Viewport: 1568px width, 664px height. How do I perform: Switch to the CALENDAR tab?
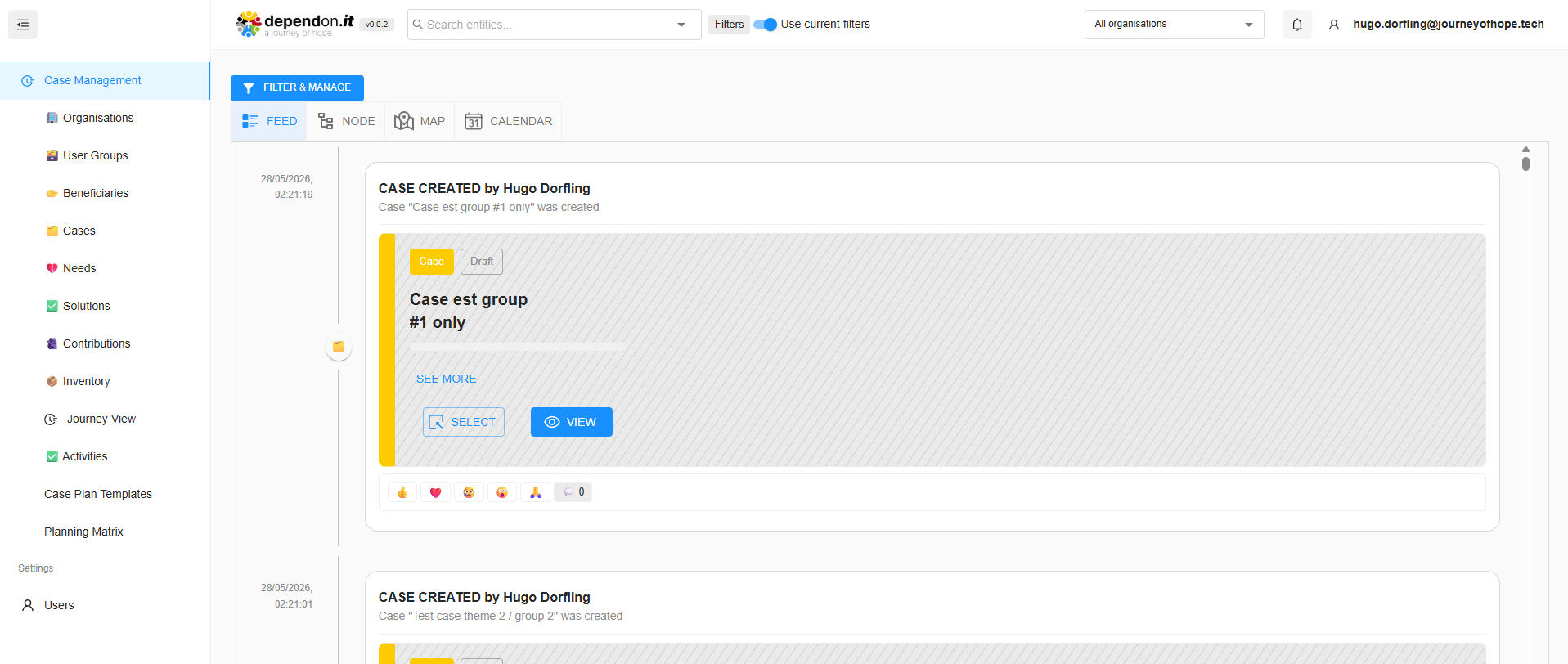click(x=508, y=121)
